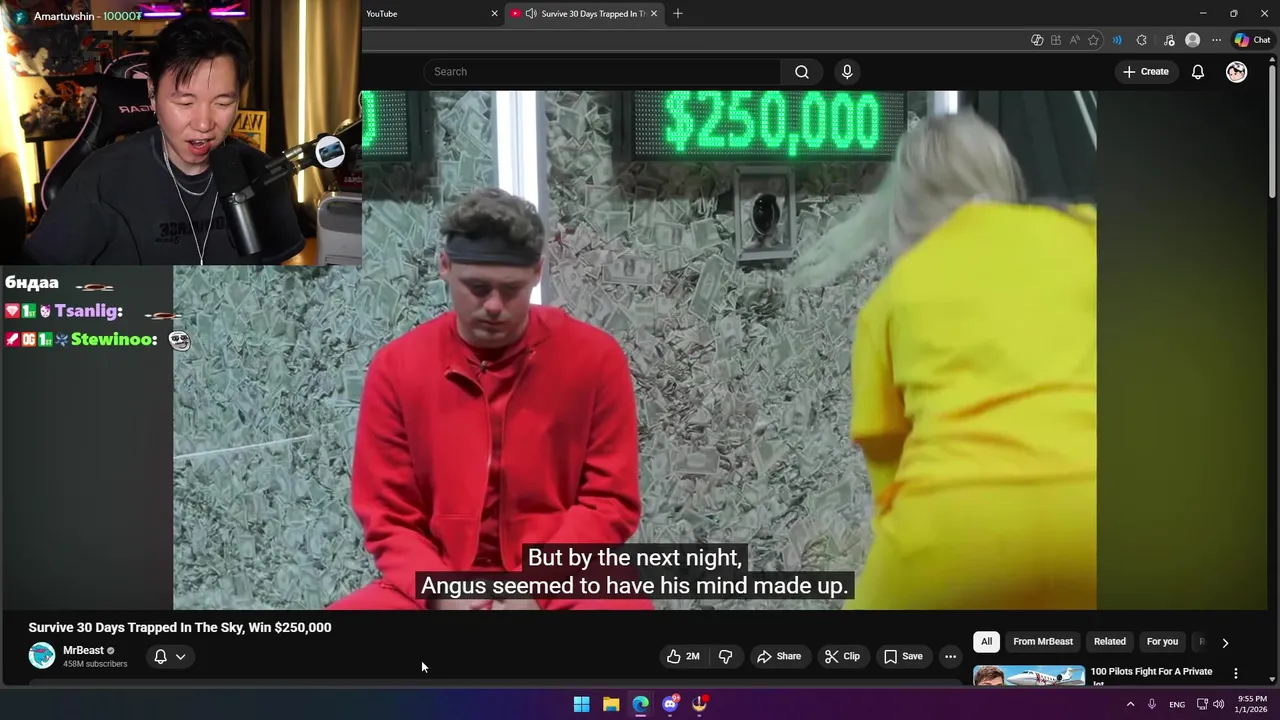1280x720 pixels.
Task: Share the MrBeast video
Action: [x=779, y=656]
